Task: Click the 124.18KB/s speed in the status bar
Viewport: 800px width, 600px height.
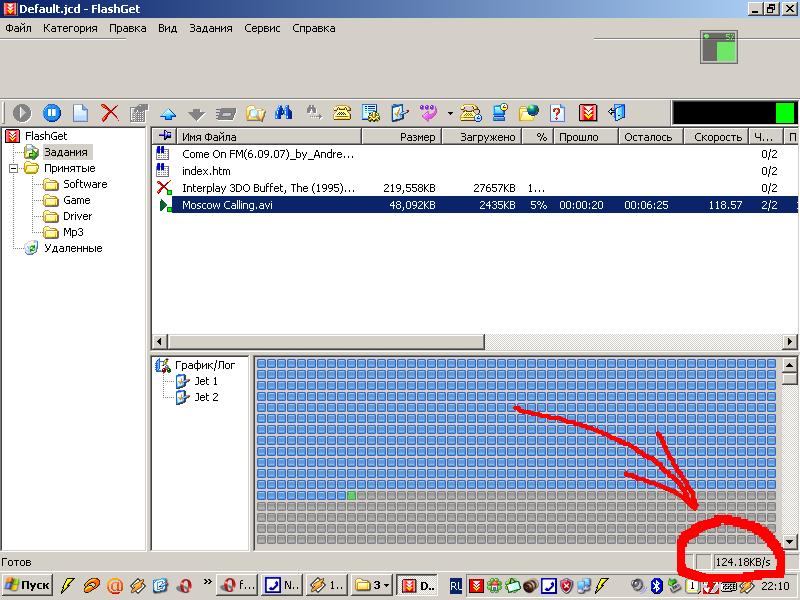Action: point(742,562)
